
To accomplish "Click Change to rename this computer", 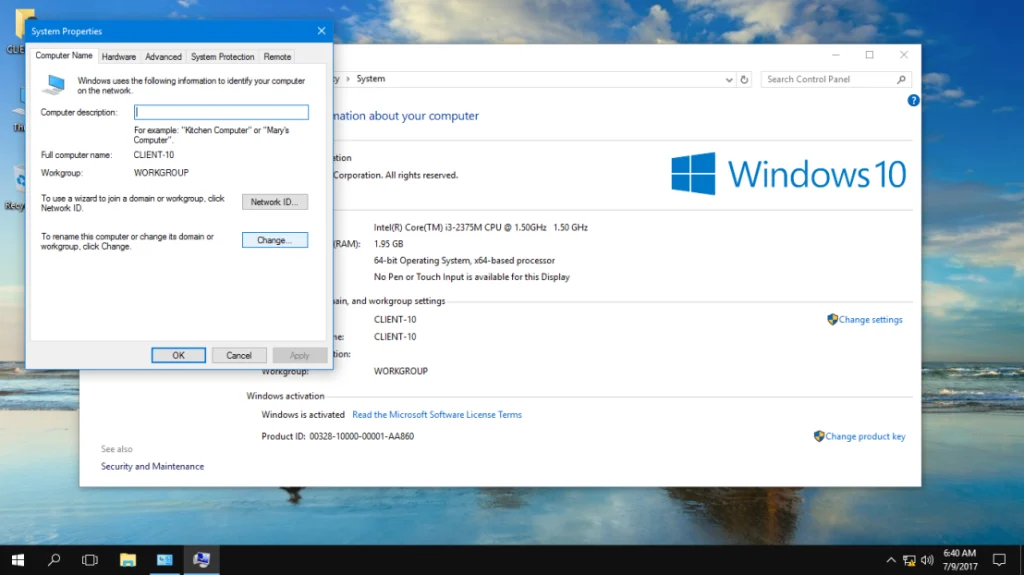I will (274, 240).
